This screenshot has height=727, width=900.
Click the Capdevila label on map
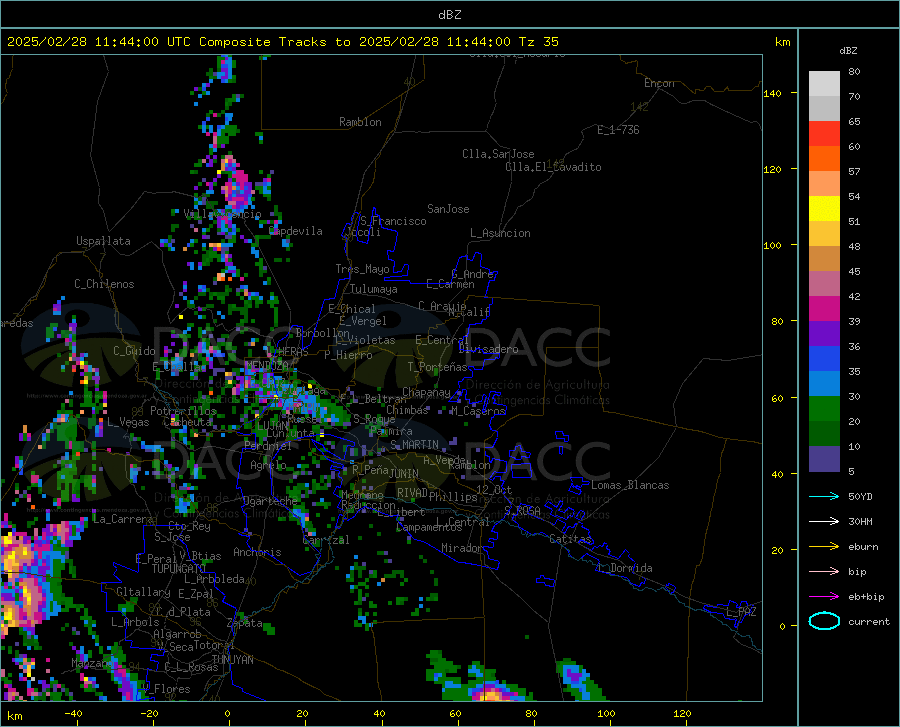pos(296,231)
